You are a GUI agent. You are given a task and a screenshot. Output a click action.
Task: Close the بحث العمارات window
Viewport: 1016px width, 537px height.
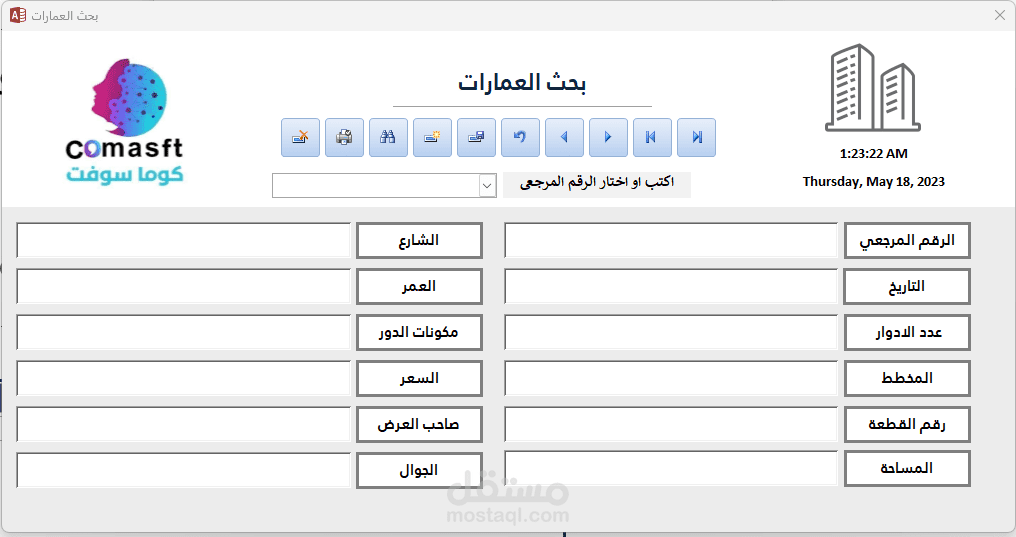[999, 15]
